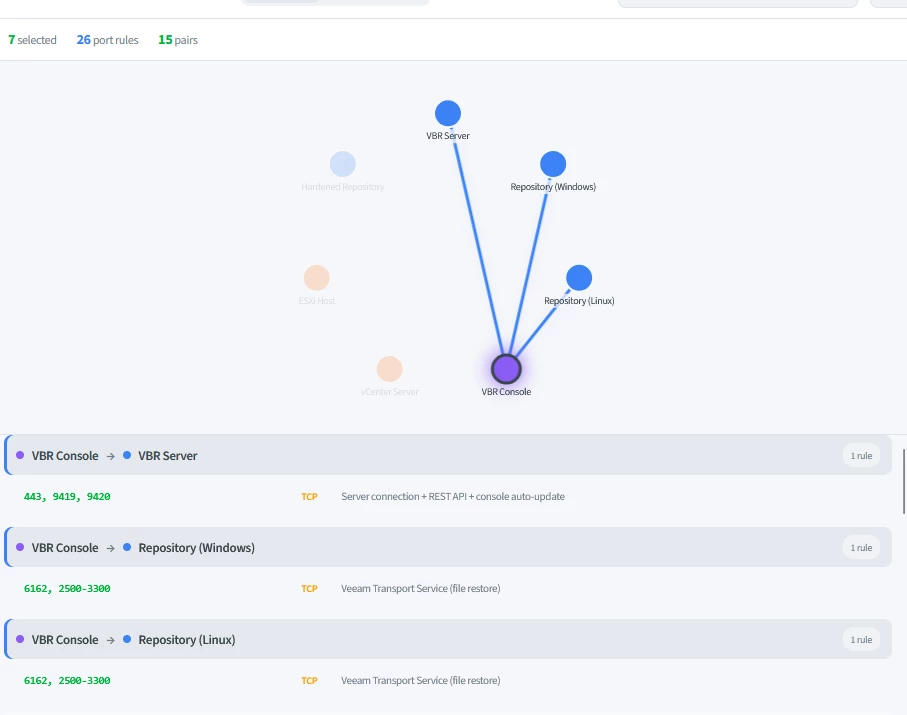Screen dimensions: 907x715
Task: Click '1 rule' badge on Repository (Linux) row
Action: tap(861, 640)
